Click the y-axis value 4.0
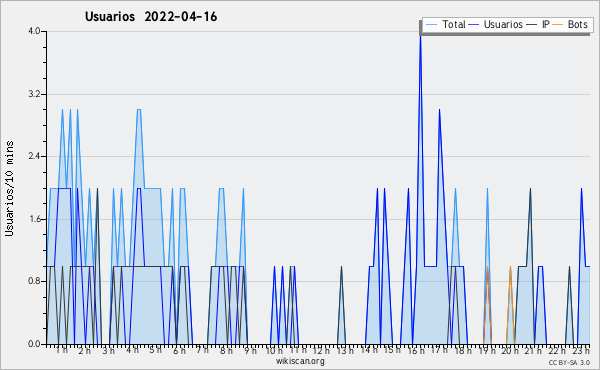The width and height of the screenshot is (600, 370). (x=34, y=31)
